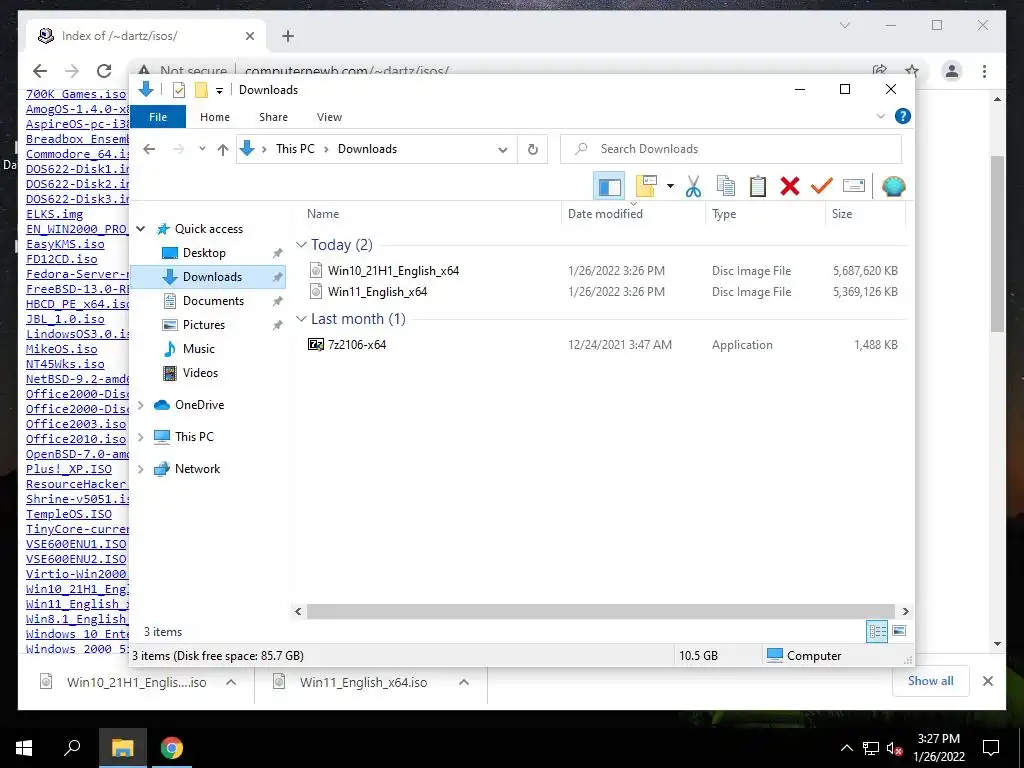Screen dimensions: 1024x768
Task: Click Show all downloads in Chrome
Action: click(x=931, y=681)
